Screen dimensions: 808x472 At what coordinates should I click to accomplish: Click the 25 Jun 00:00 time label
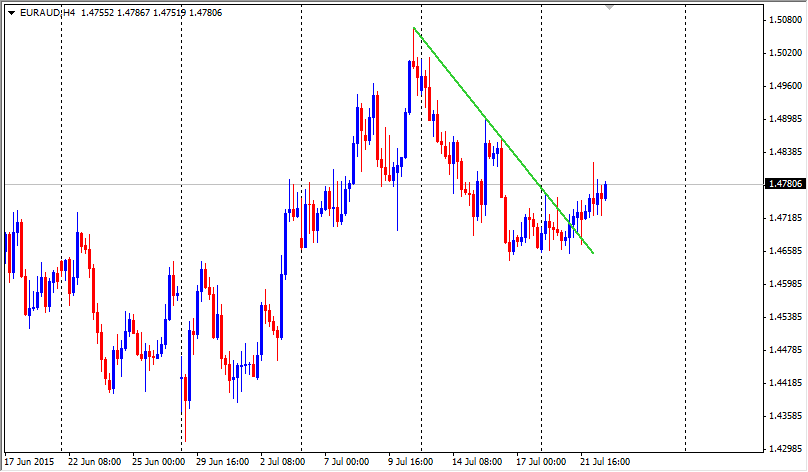tap(158, 462)
